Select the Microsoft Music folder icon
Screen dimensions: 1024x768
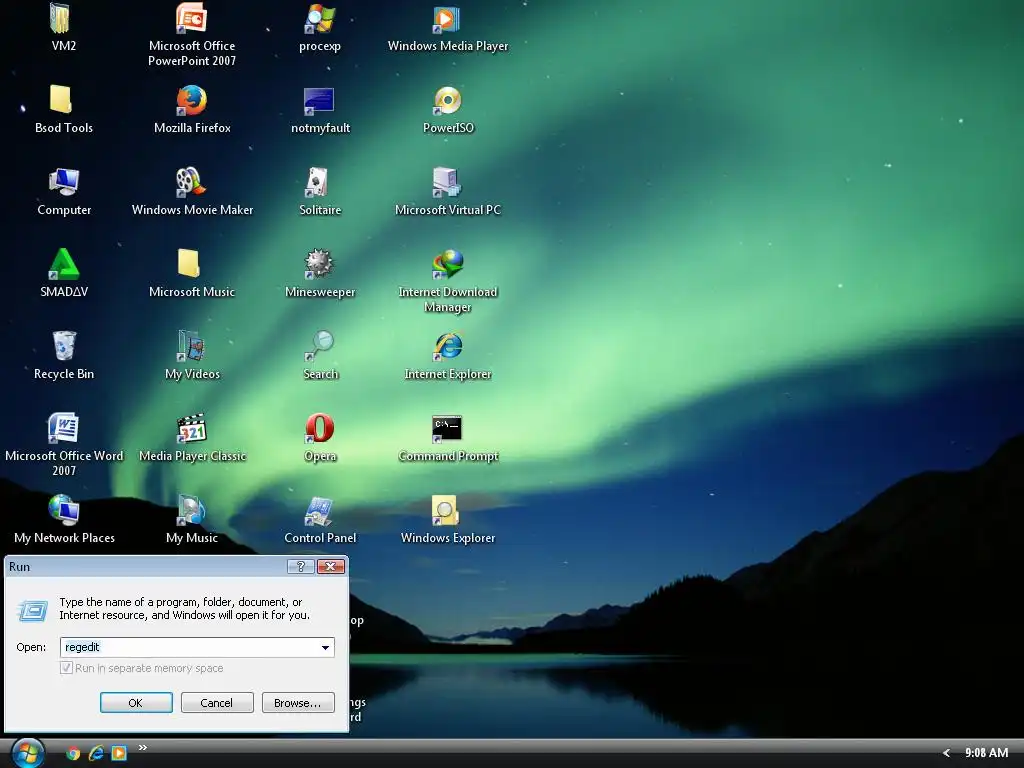pyautogui.click(x=189, y=264)
